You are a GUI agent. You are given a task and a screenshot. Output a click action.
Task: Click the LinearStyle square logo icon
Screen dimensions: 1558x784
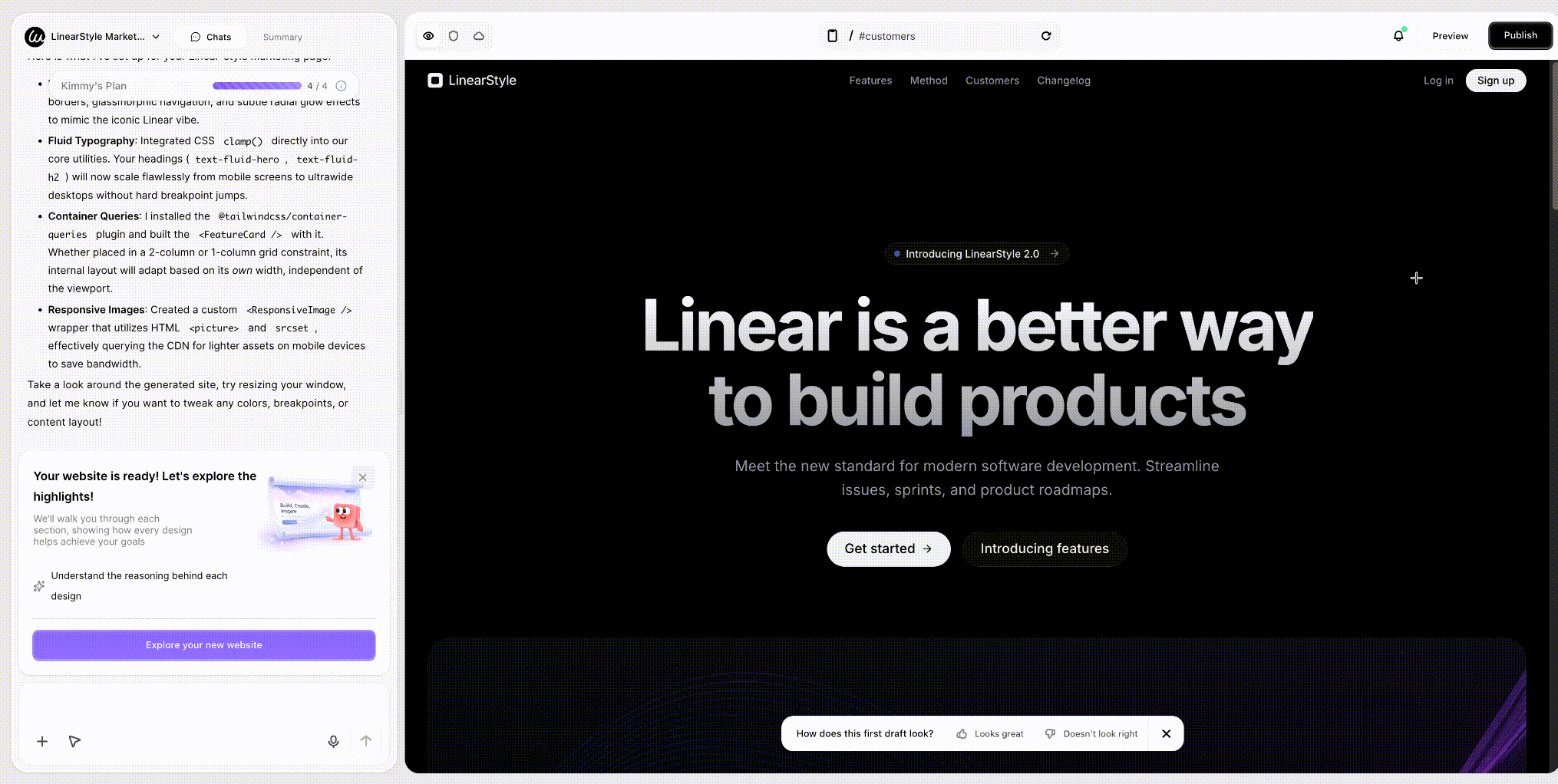[435, 81]
